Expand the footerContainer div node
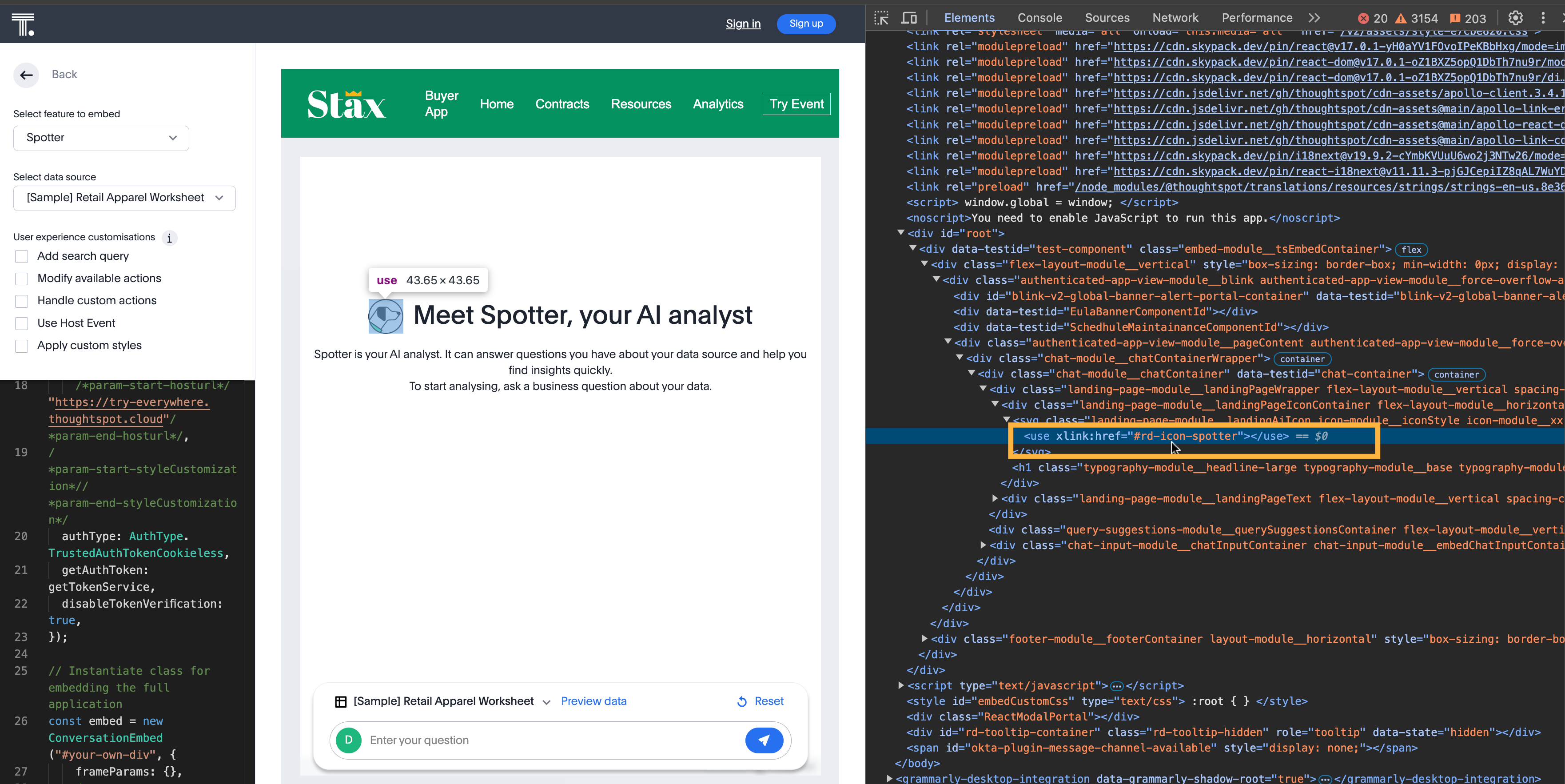This screenshot has width=1565, height=784. 924,638
